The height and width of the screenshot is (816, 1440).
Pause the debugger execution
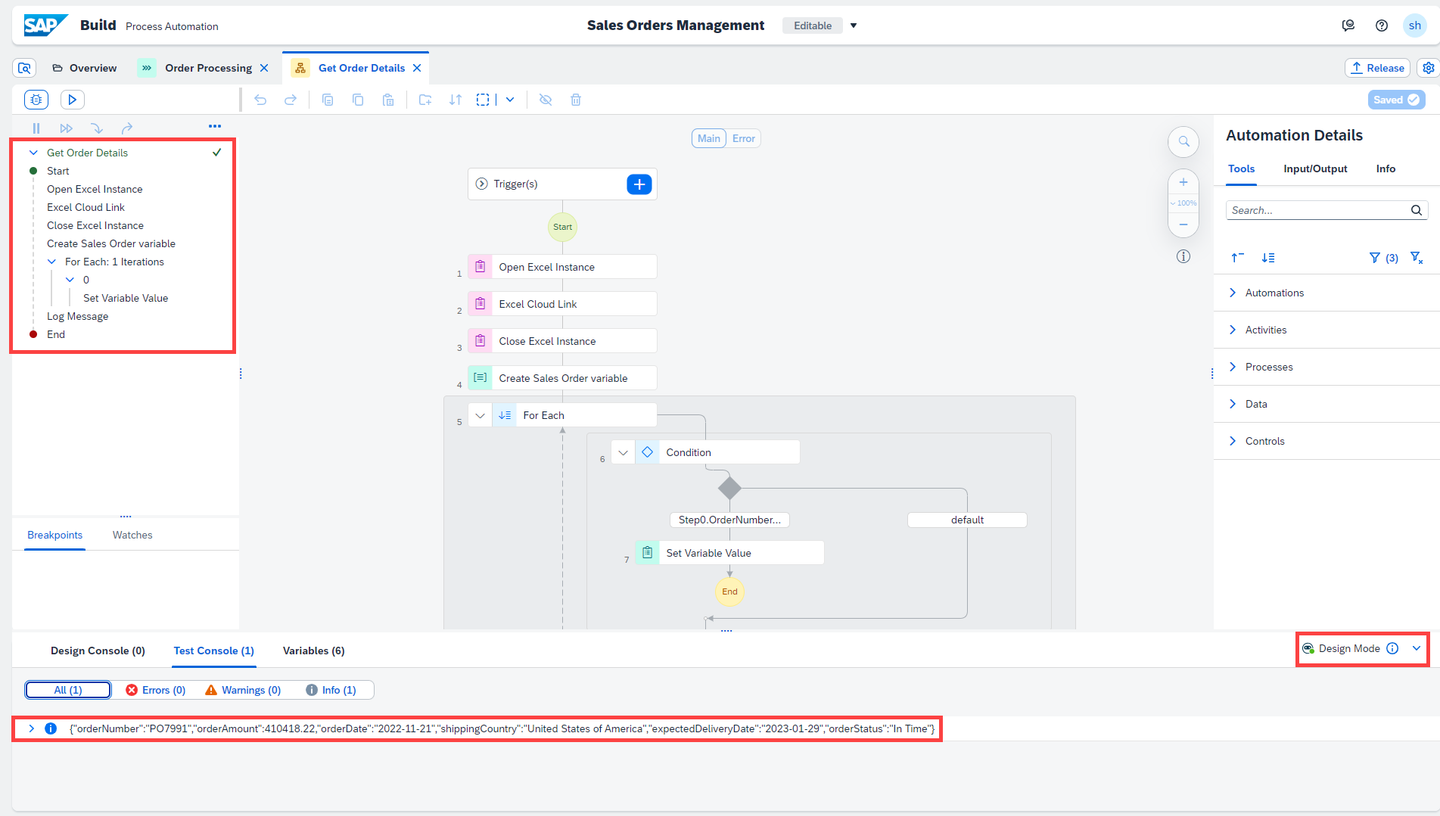pos(36,128)
